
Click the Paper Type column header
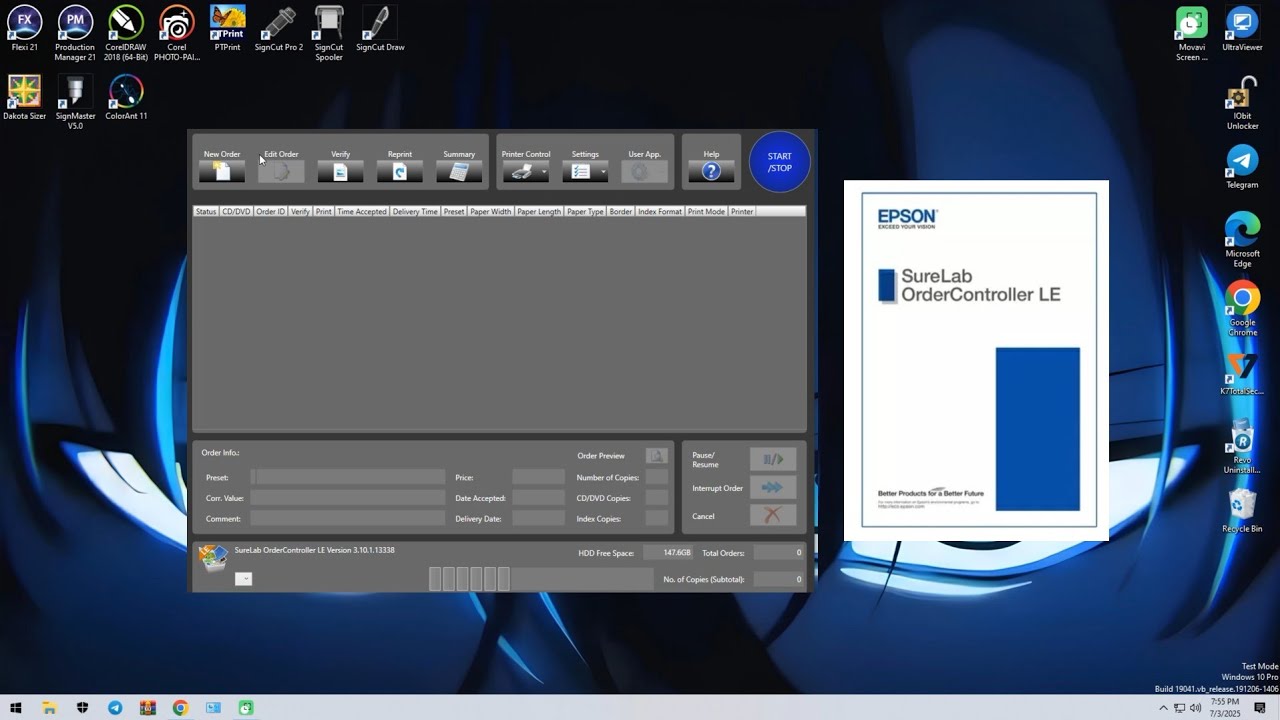point(585,212)
